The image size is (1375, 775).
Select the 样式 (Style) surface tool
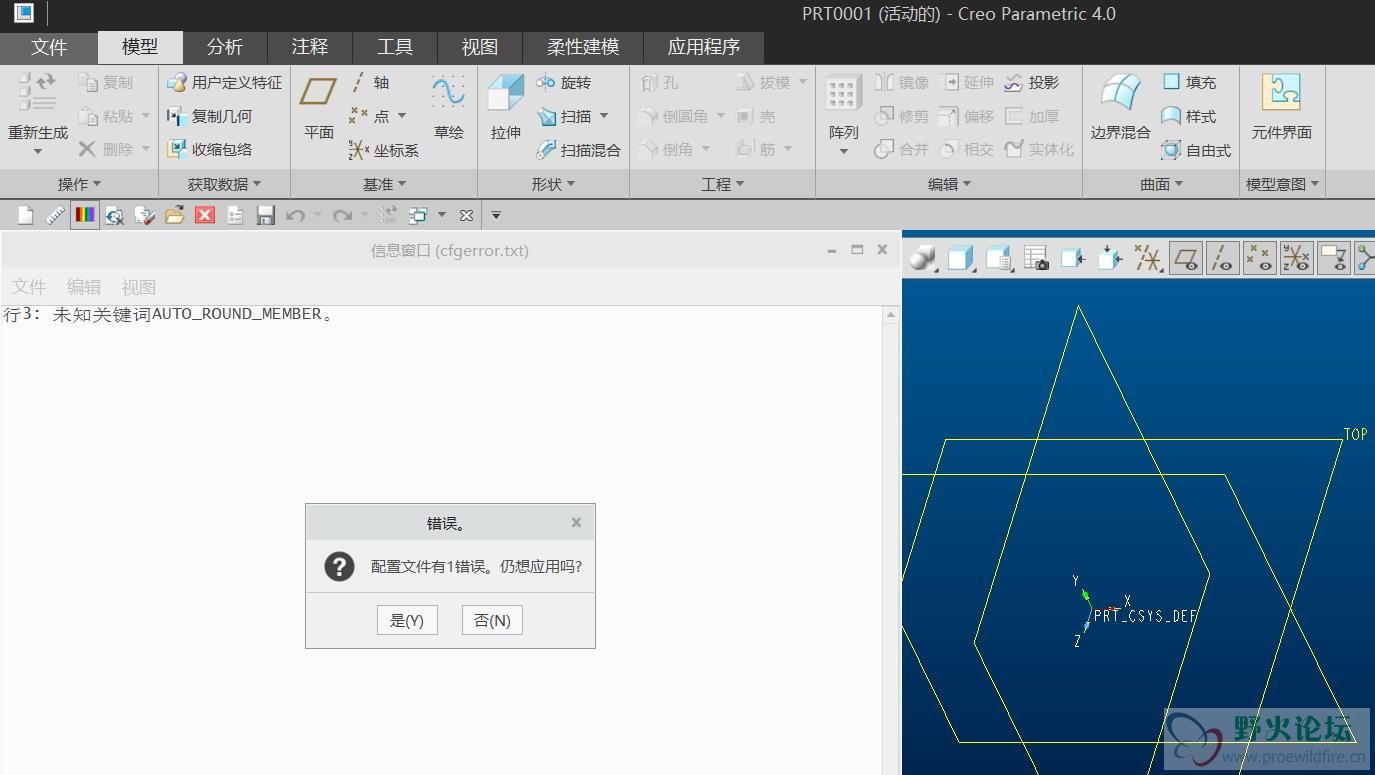pyautogui.click(x=1189, y=116)
